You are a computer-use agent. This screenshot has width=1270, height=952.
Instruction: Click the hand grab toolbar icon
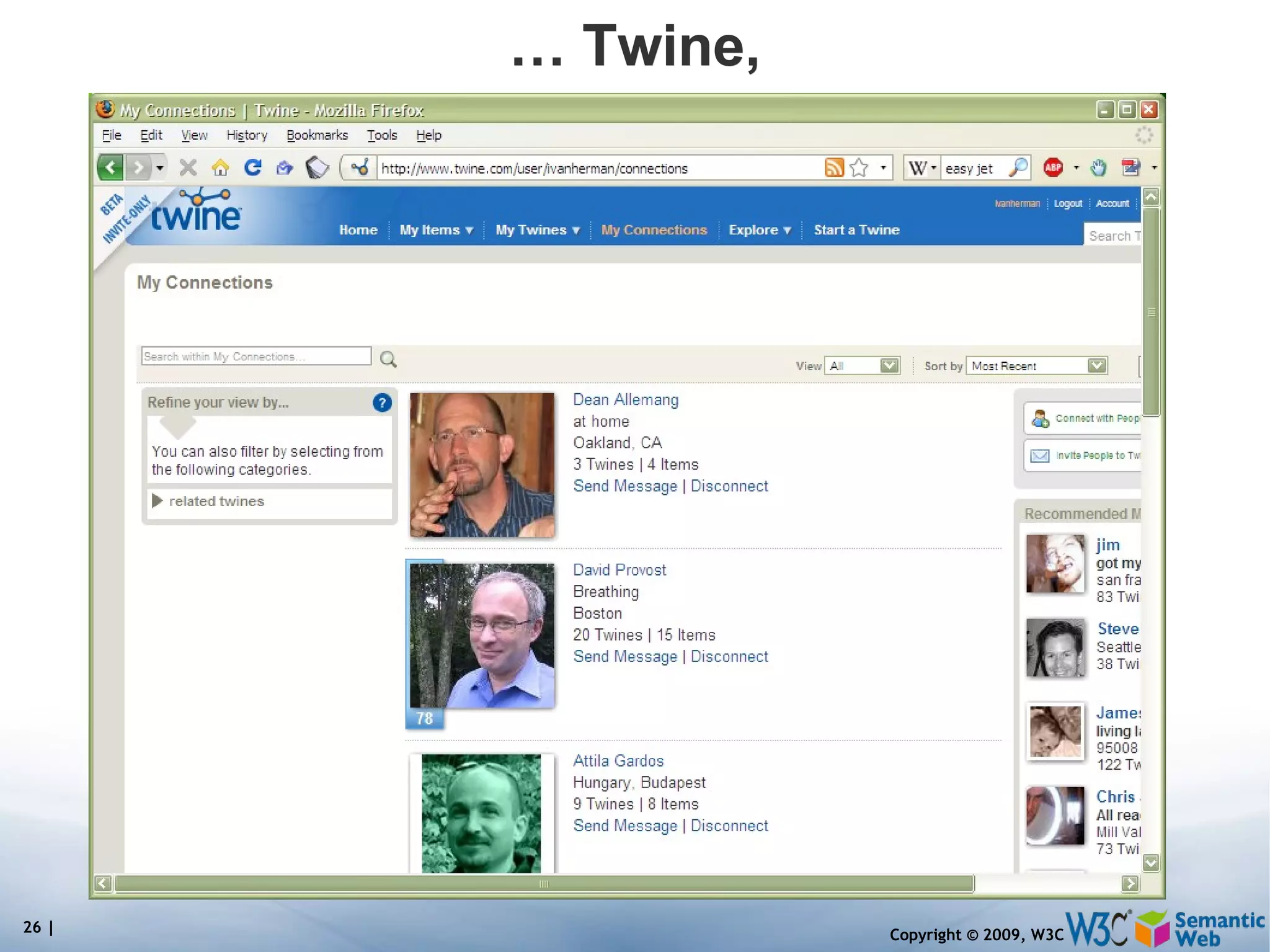1098,167
